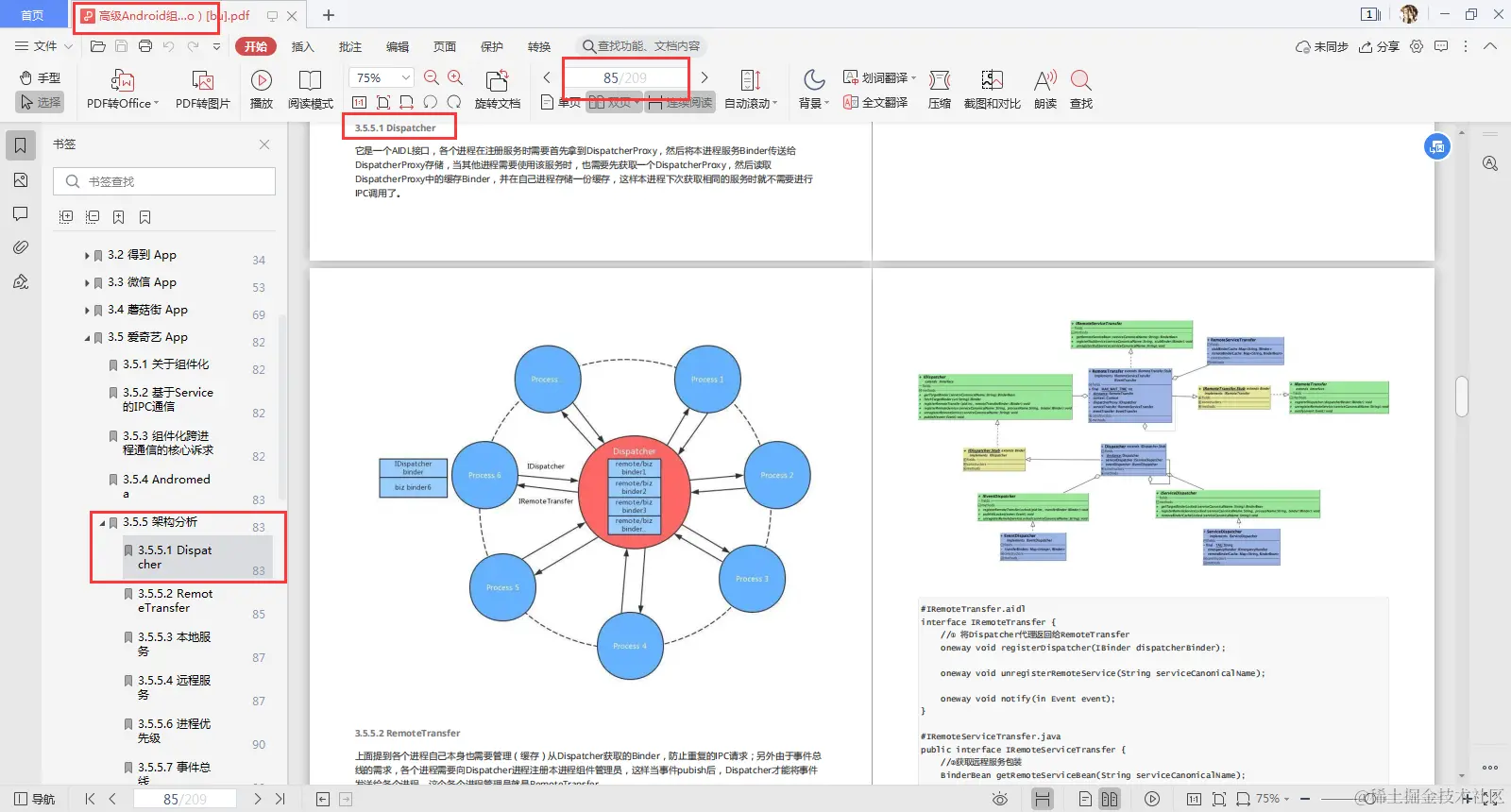This screenshot has width=1511, height=812.
Task: Expand 3.4 蘑菇街 App bookmark
Action: pos(87,310)
